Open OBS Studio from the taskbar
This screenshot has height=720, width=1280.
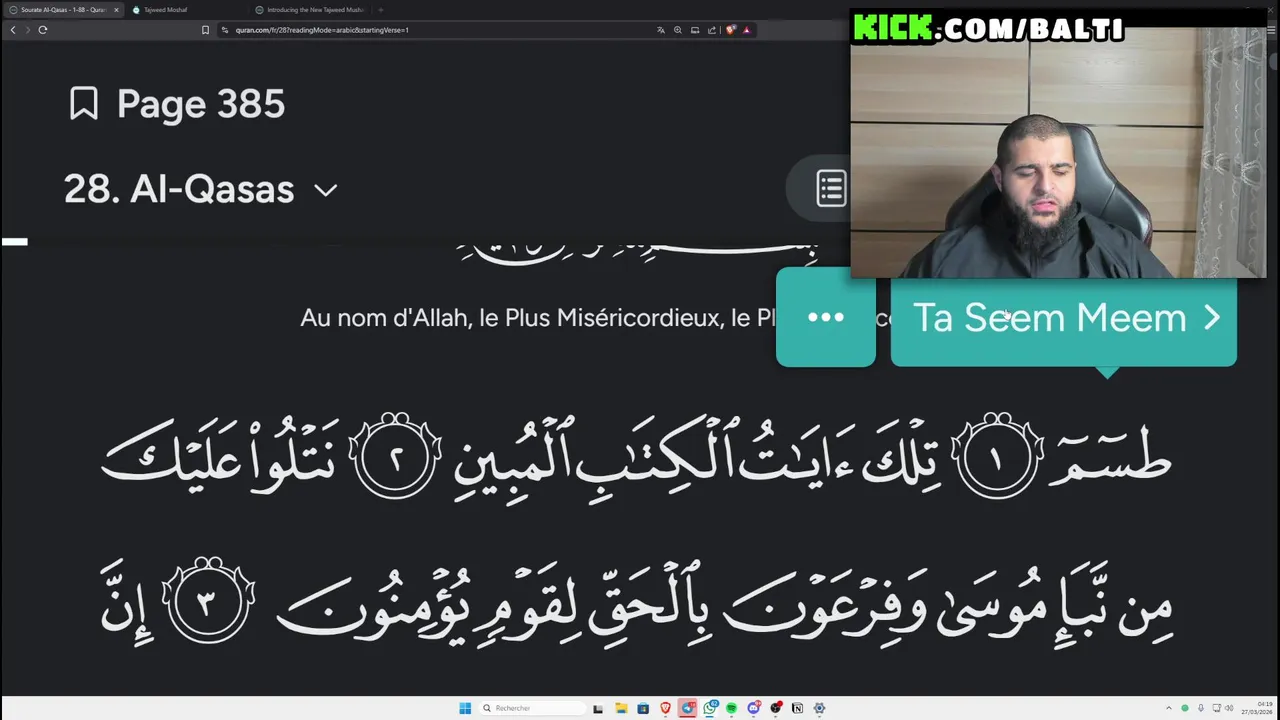tap(776, 708)
